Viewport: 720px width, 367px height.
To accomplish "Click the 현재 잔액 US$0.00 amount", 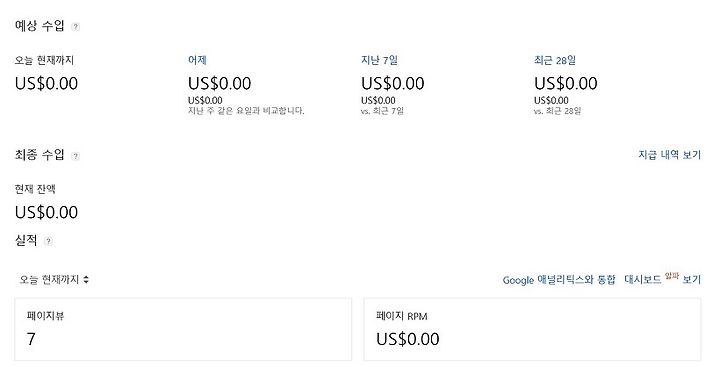I will [46, 212].
